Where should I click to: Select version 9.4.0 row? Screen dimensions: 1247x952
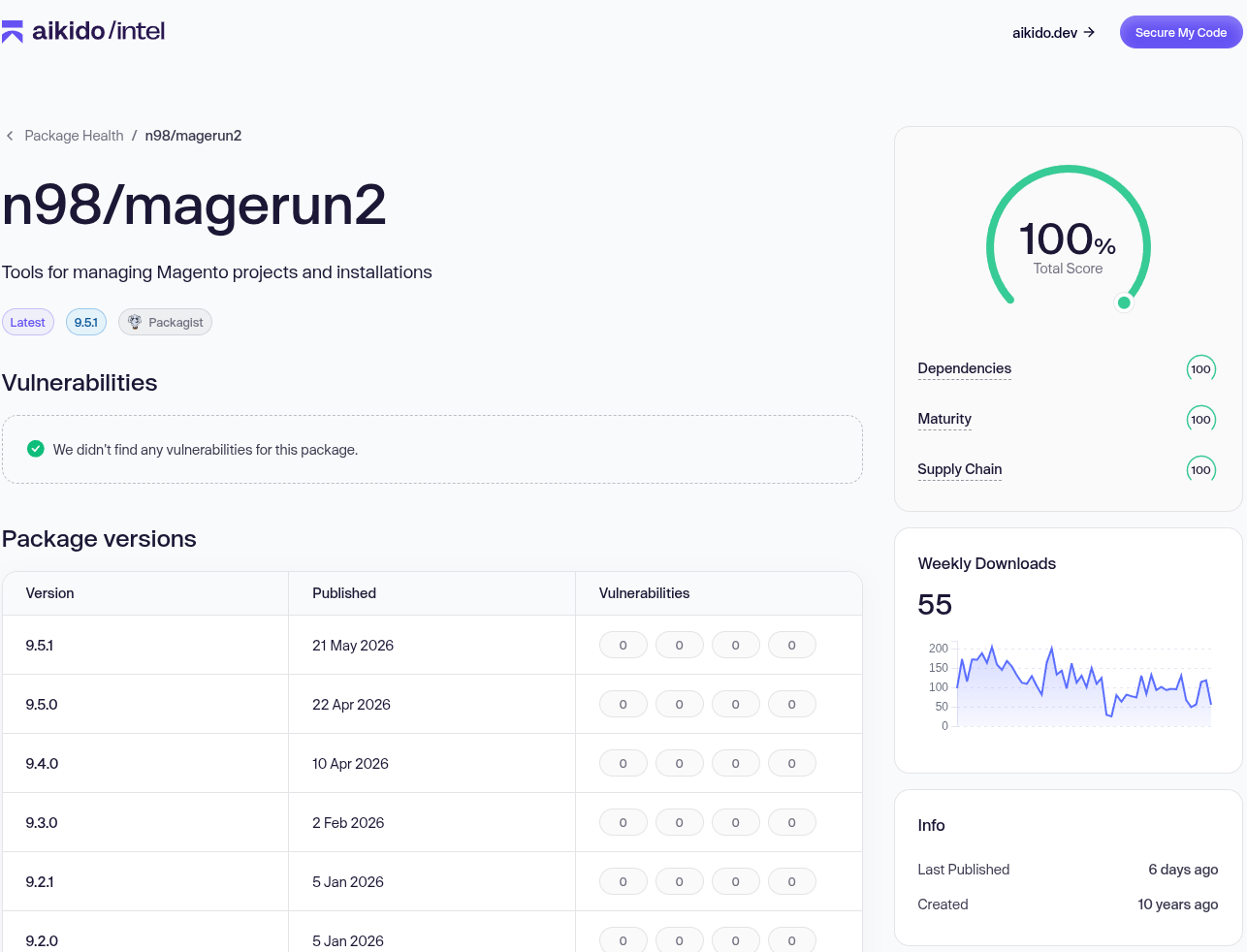(x=432, y=763)
